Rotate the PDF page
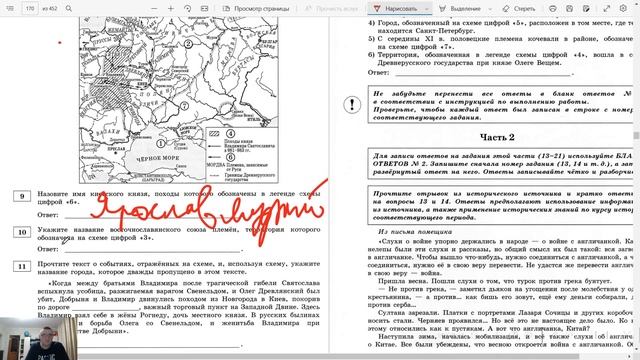640x360 pixels. coord(187,9)
